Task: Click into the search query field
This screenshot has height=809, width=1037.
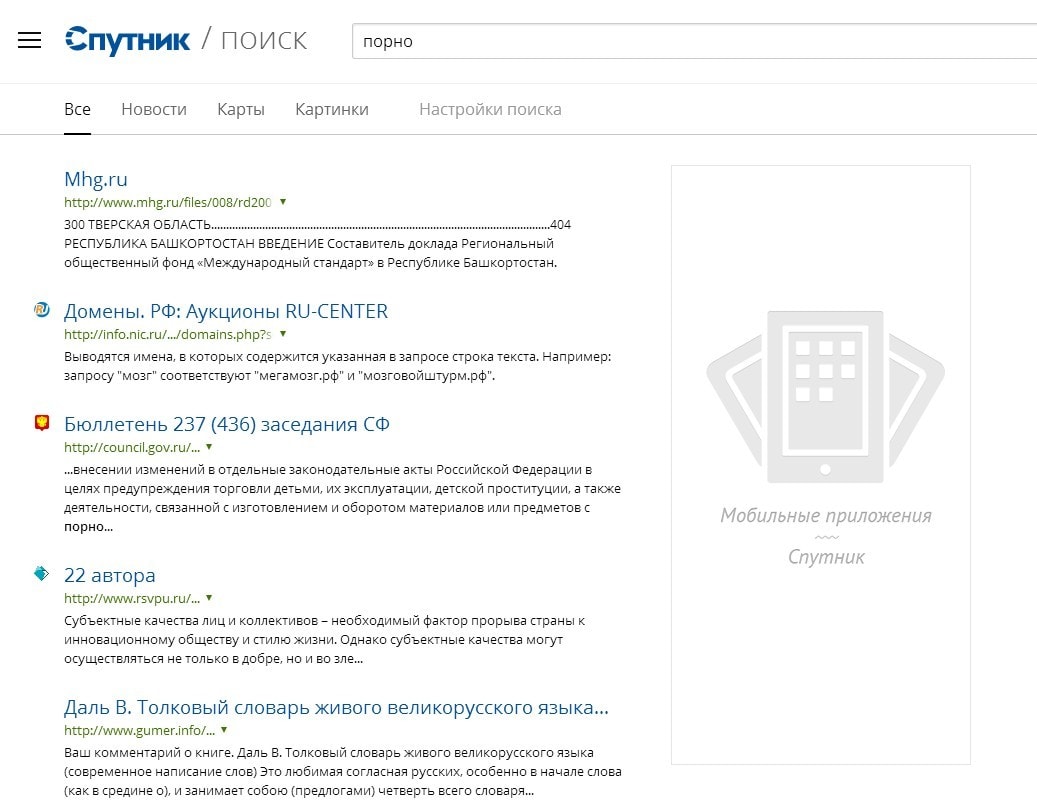Action: click(690, 42)
